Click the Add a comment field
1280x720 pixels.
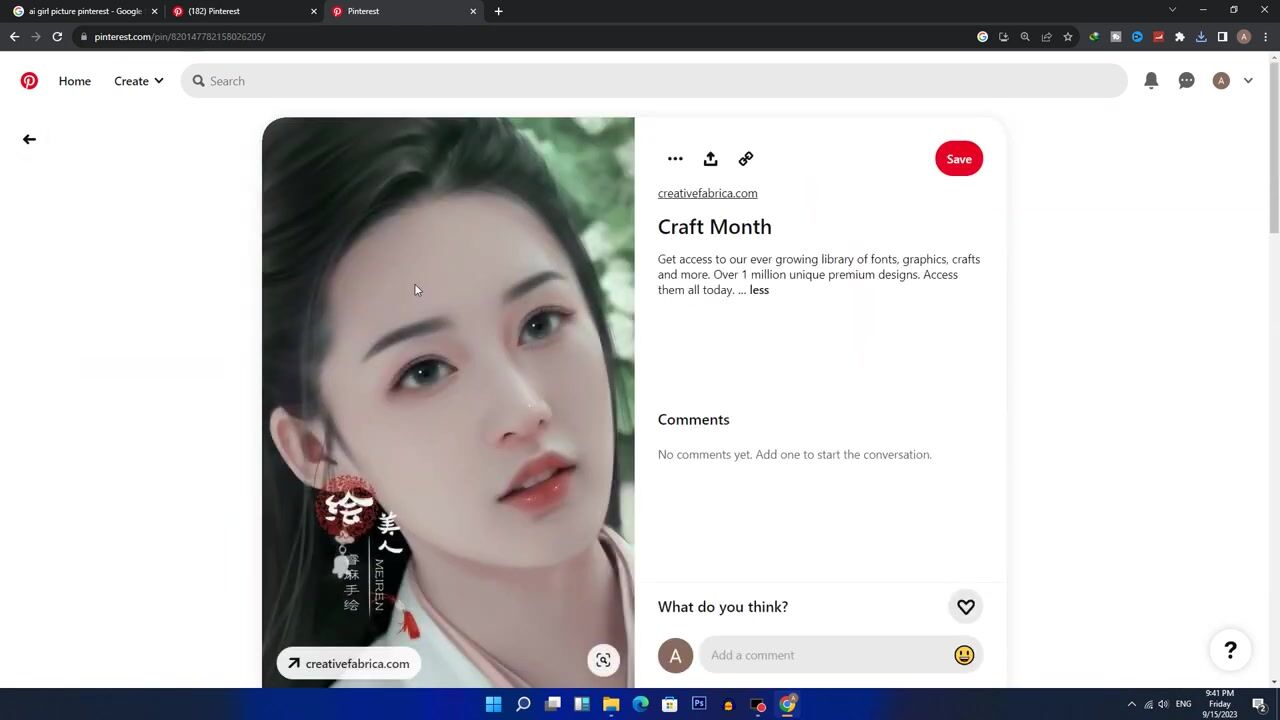(x=825, y=655)
